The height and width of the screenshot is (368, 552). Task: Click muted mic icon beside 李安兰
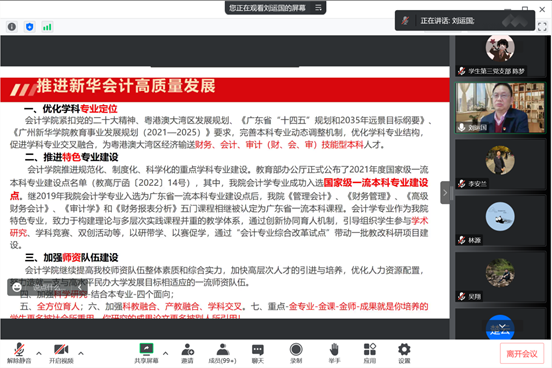point(462,184)
